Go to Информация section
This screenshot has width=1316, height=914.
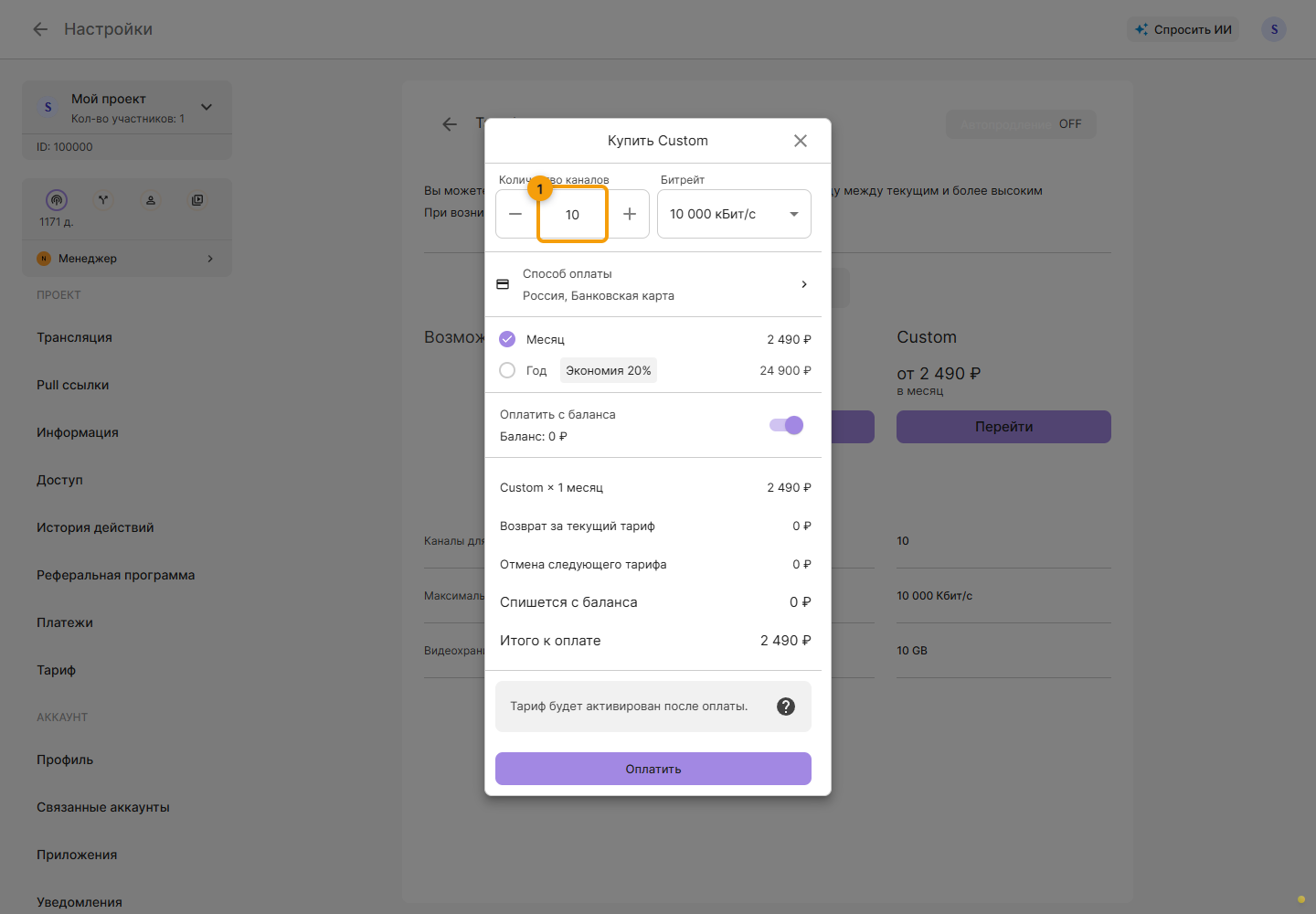point(78,432)
